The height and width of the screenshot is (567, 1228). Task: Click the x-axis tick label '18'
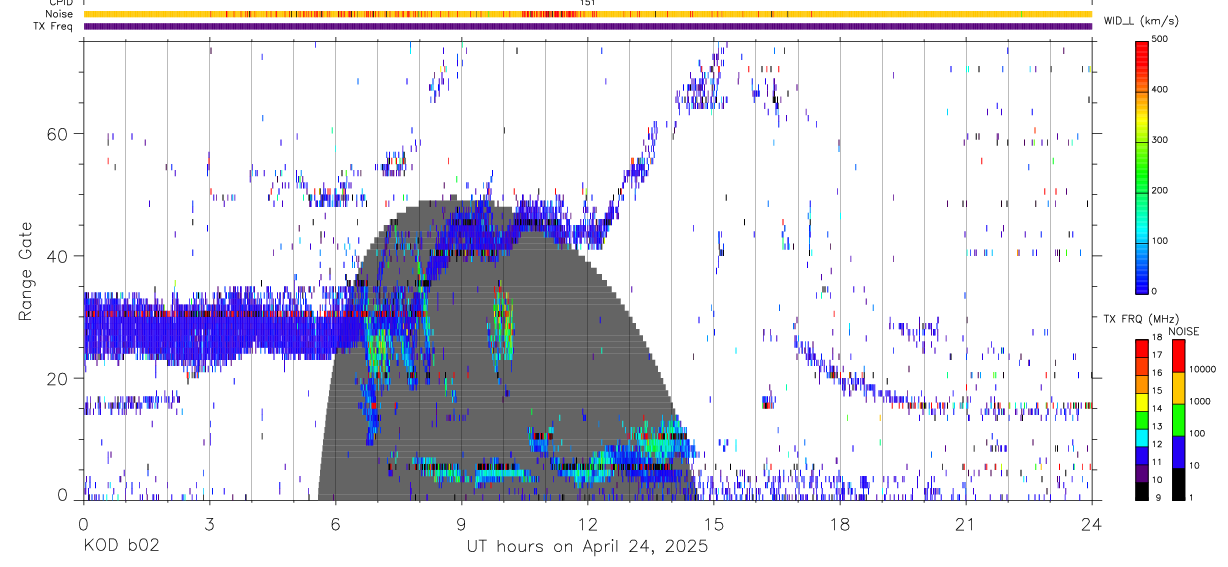coord(839,523)
